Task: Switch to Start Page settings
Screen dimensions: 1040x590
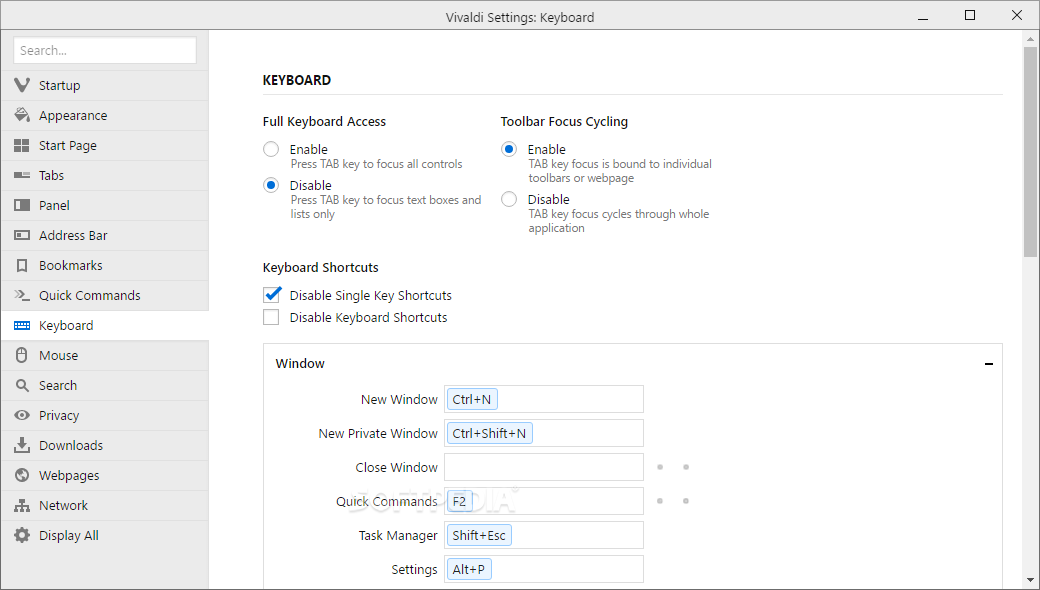Action: [105, 145]
